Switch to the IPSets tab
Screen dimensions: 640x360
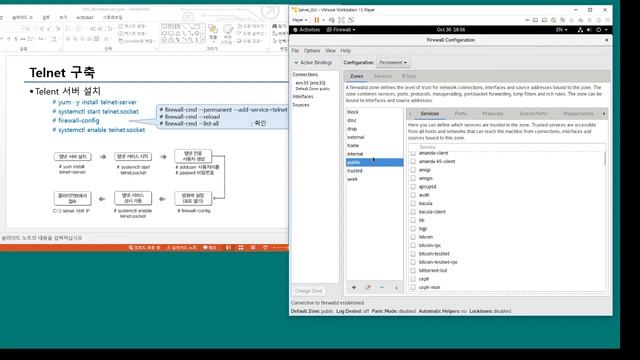pyautogui.click(x=409, y=76)
